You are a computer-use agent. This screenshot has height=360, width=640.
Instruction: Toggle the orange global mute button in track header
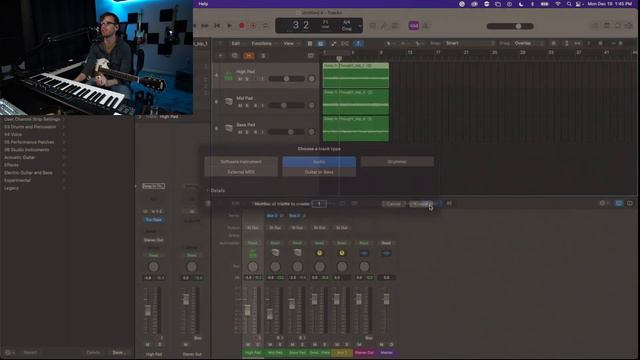coord(249,56)
